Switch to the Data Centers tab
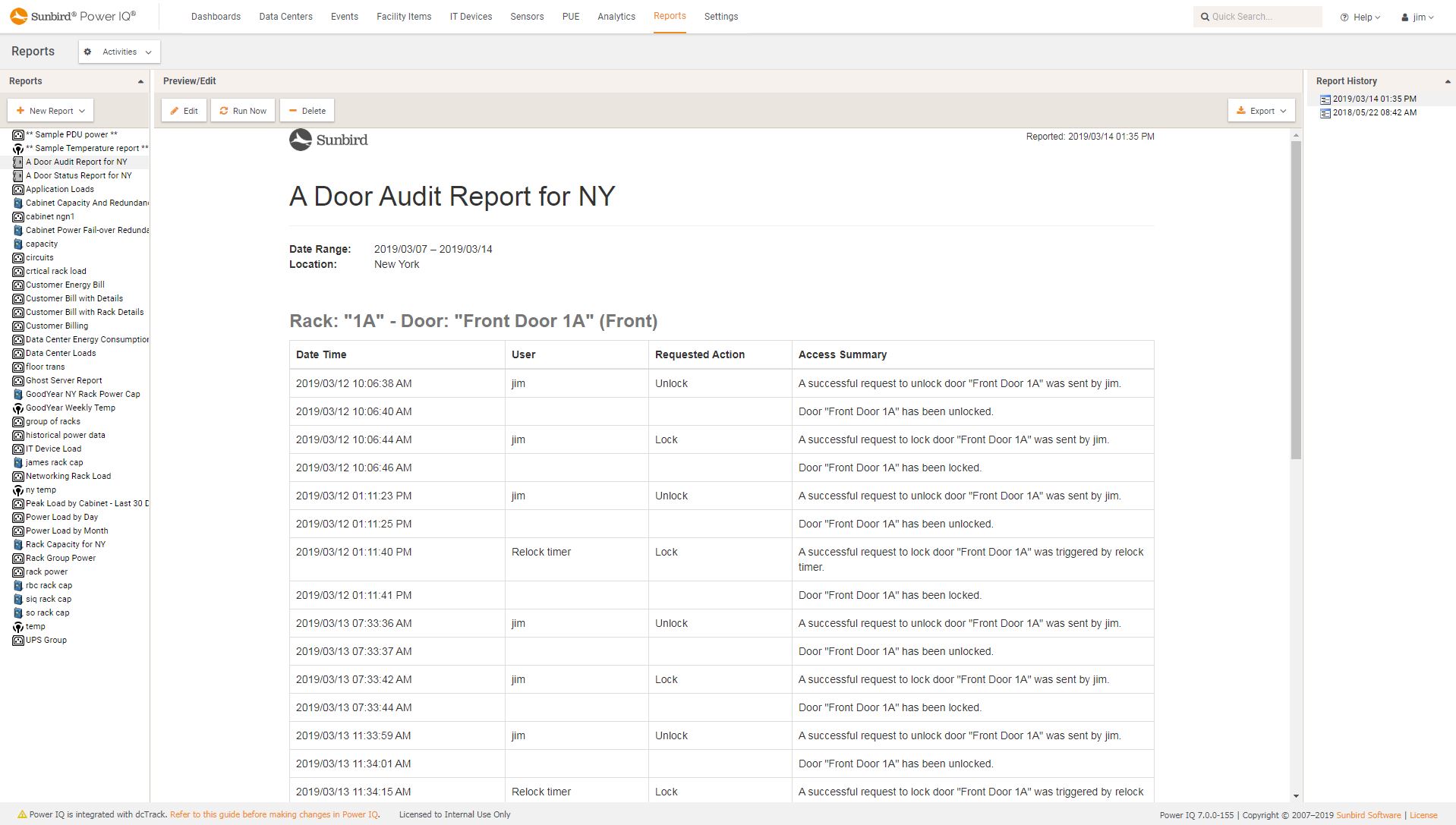Viewport: 1456px width, 825px height. tap(285, 16)
